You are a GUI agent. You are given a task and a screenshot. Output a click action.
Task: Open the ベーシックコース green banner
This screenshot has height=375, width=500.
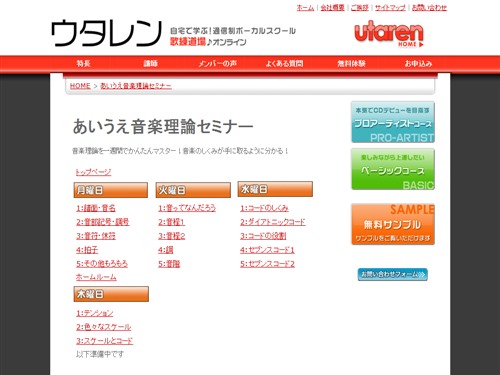pyautogui.click(x=393, y=169)
